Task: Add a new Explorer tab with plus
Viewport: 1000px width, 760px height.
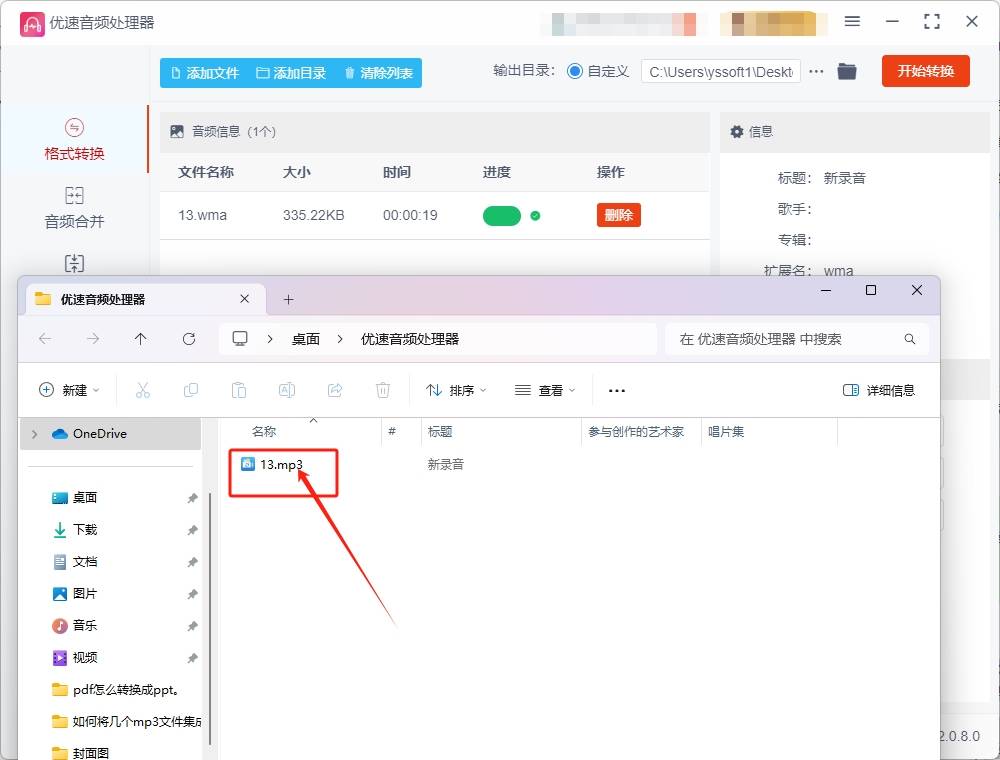Action: [x=288, y=300]
